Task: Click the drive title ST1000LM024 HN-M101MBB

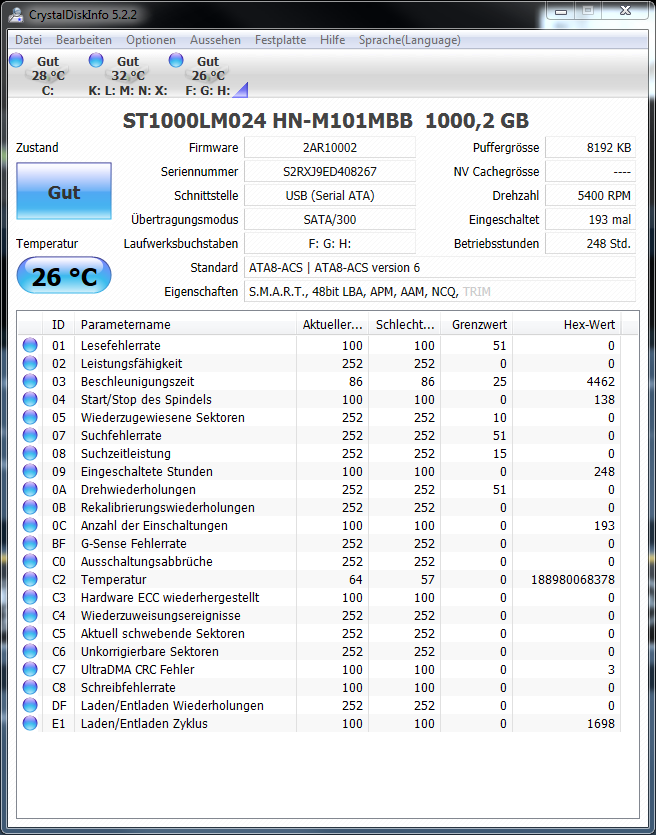Action: [267, 121]
